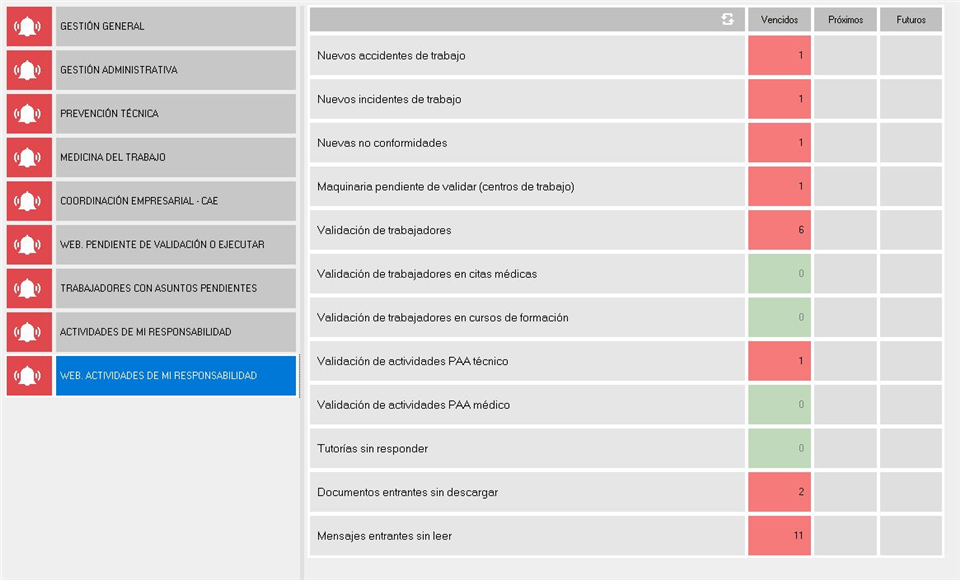Click the refresh icon in the table header

(x=727, y=20)
